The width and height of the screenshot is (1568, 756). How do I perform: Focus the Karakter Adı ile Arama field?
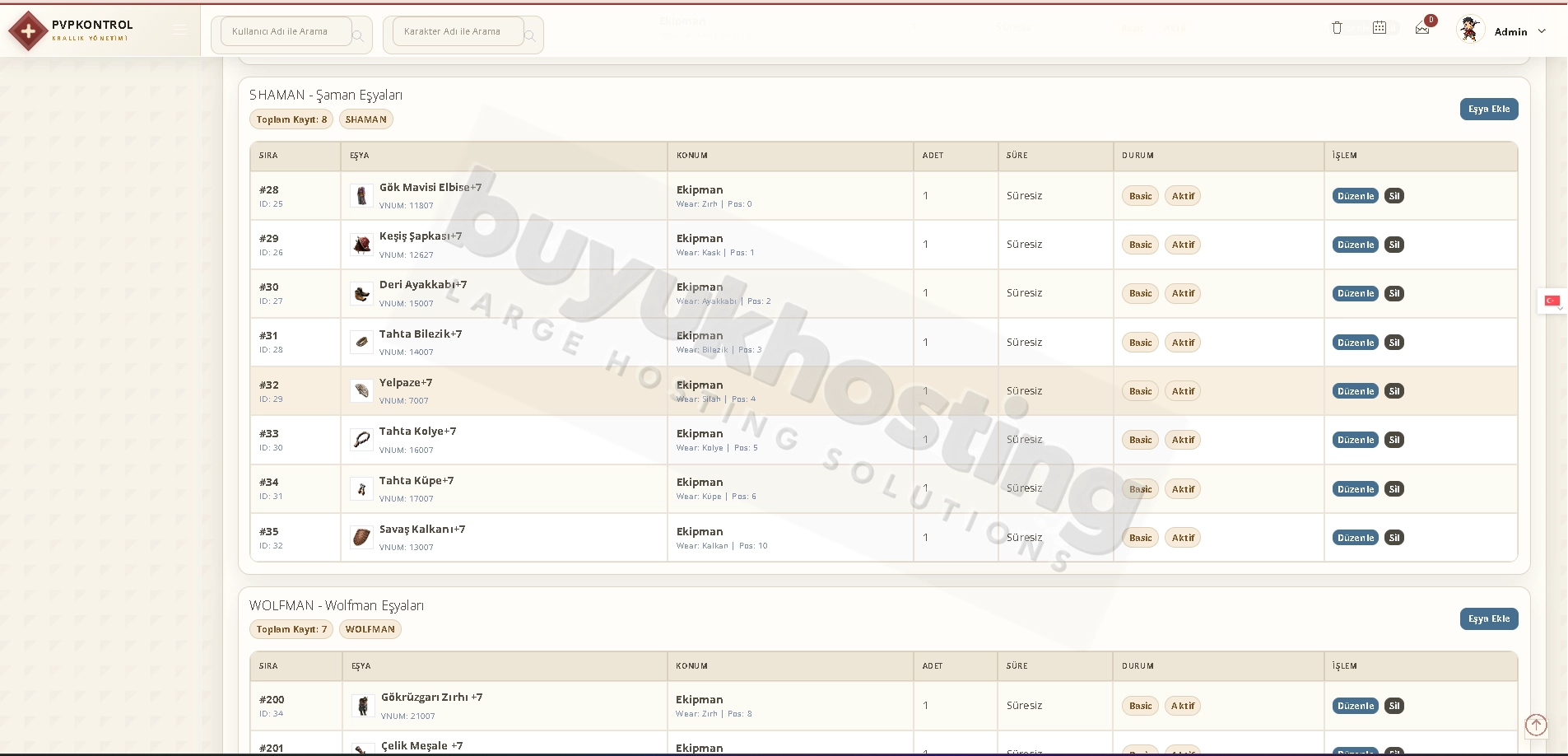(458, 31)
